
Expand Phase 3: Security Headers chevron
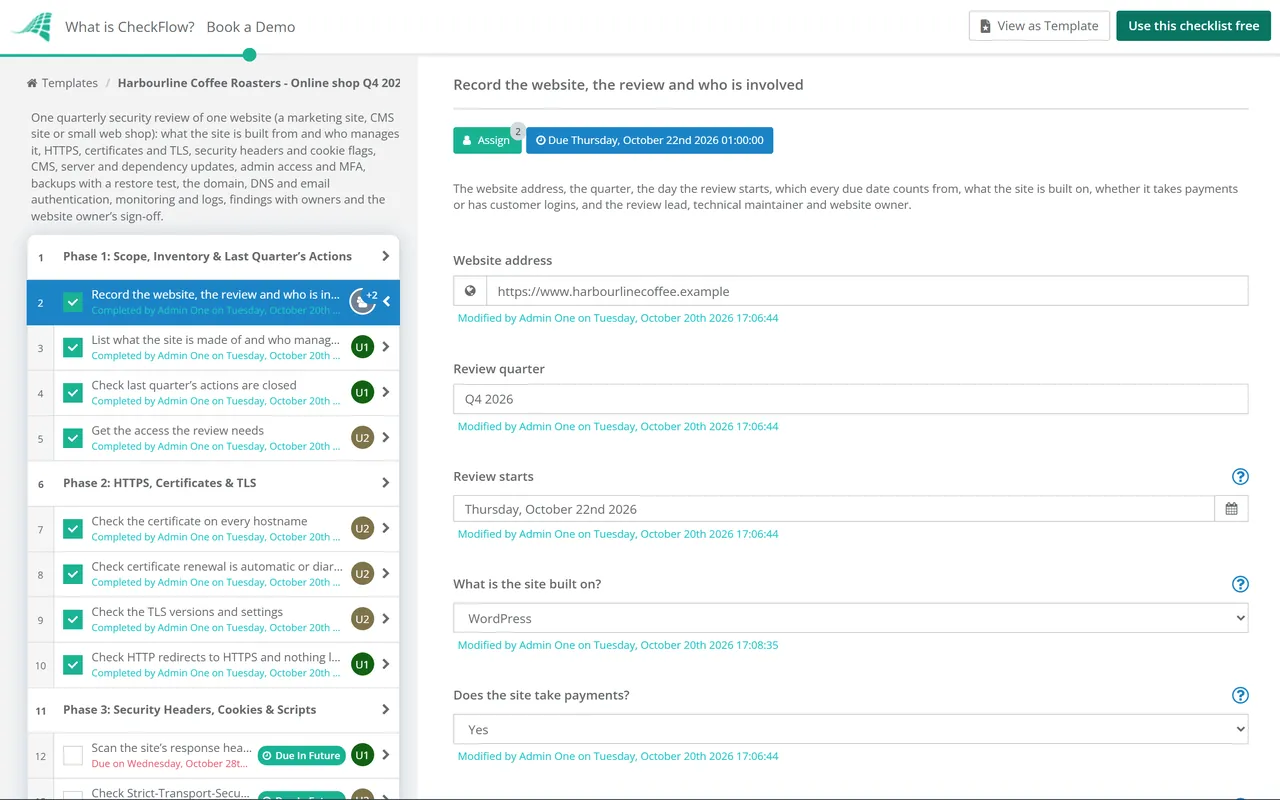click(385, 709)
